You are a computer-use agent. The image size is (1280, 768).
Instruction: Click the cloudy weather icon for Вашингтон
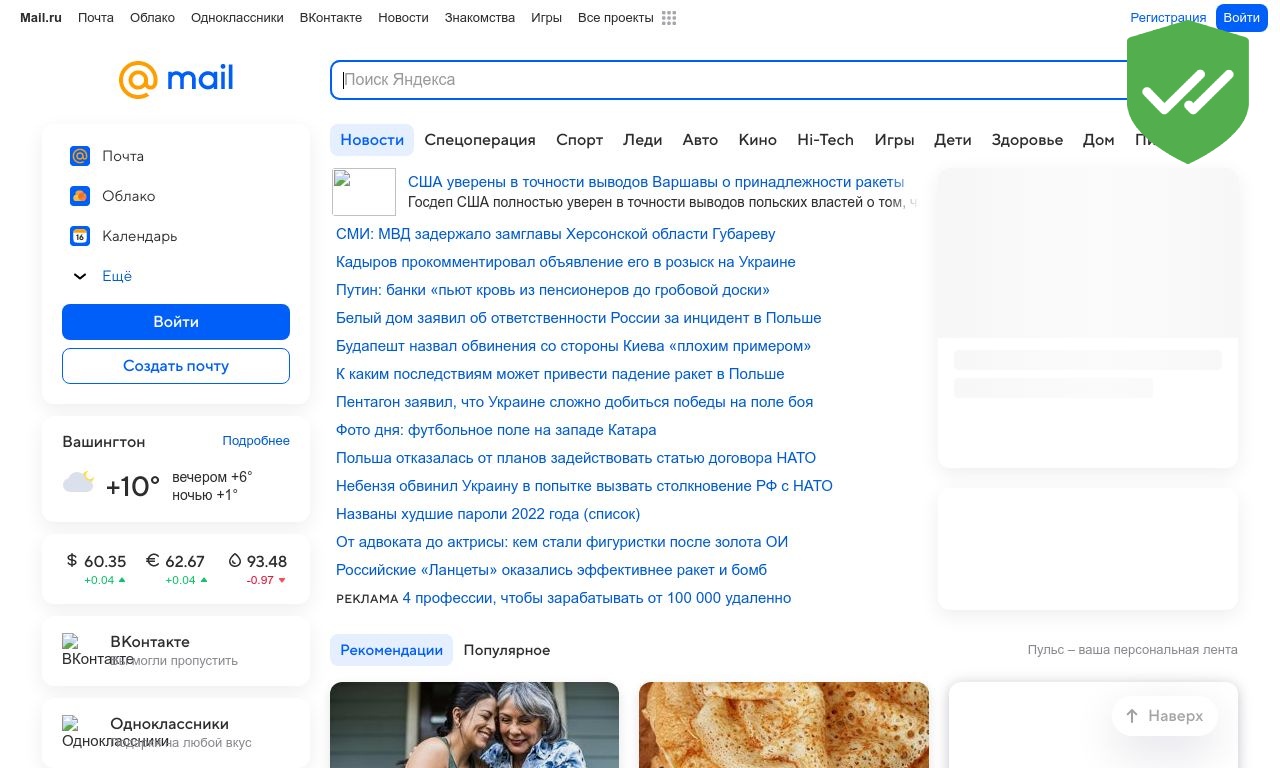[x=79, y=482]
